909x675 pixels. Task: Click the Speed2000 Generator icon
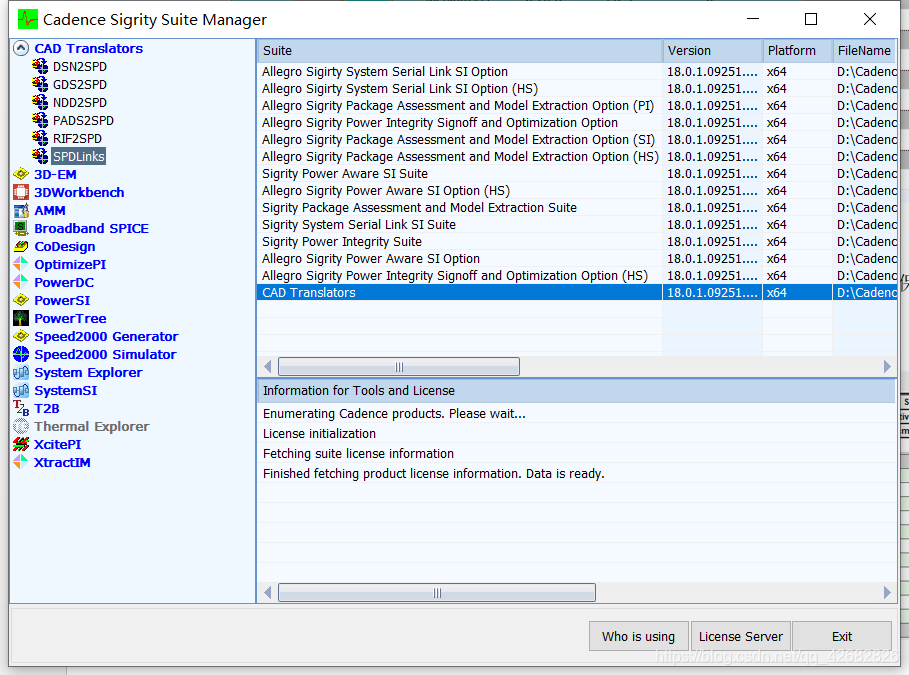21,336
